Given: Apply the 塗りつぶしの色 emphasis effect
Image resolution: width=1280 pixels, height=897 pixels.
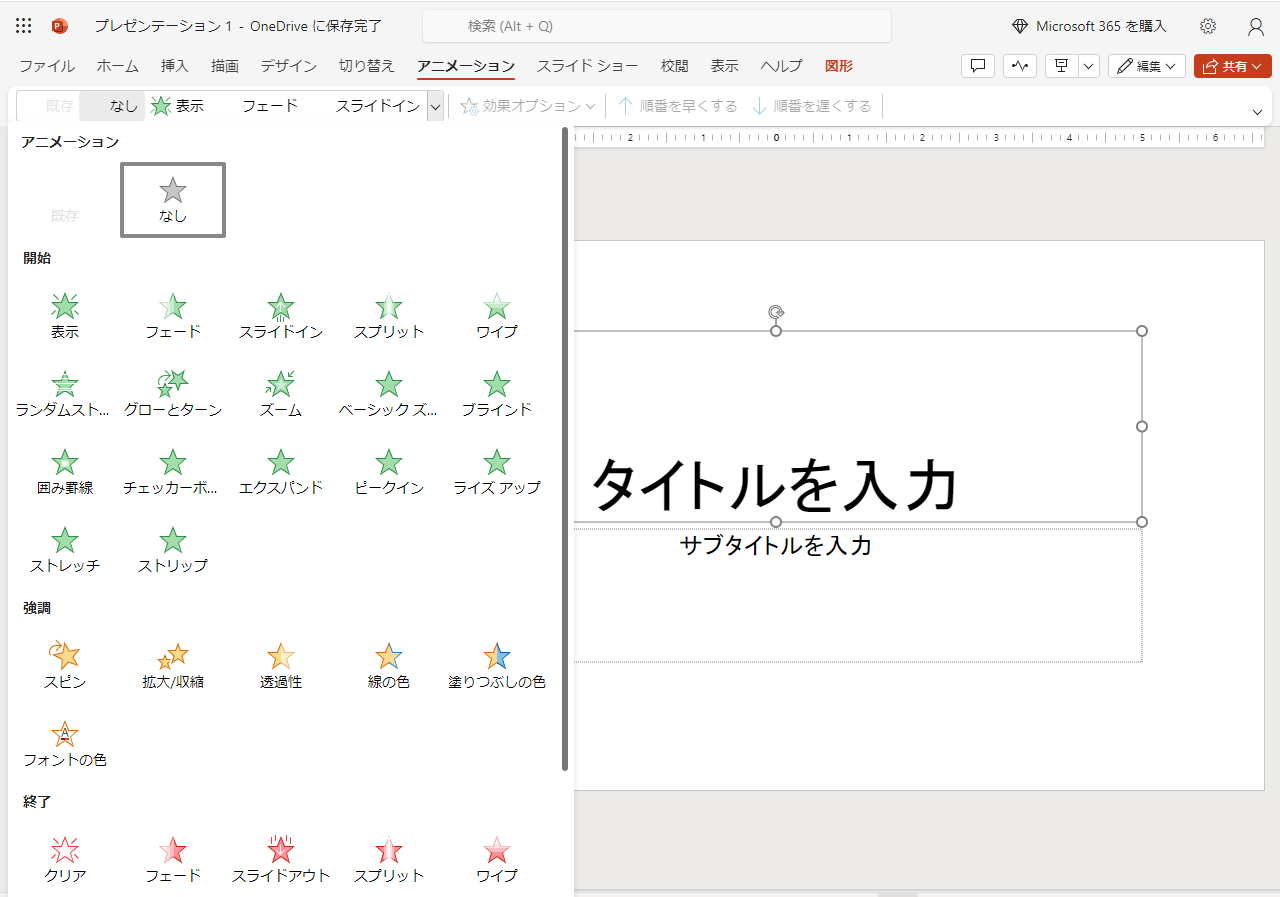Looking at the screenshot, I should 497,665.
